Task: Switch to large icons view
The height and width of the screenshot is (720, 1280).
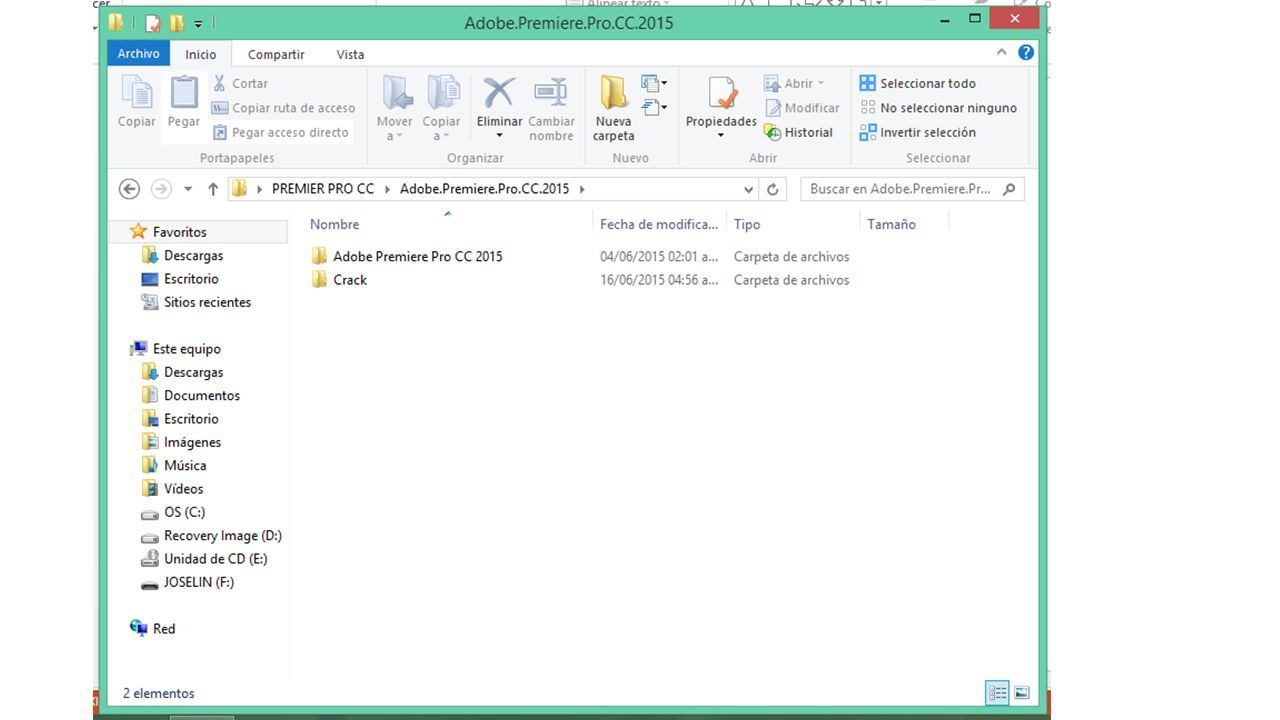Action: coord(1021,692)
